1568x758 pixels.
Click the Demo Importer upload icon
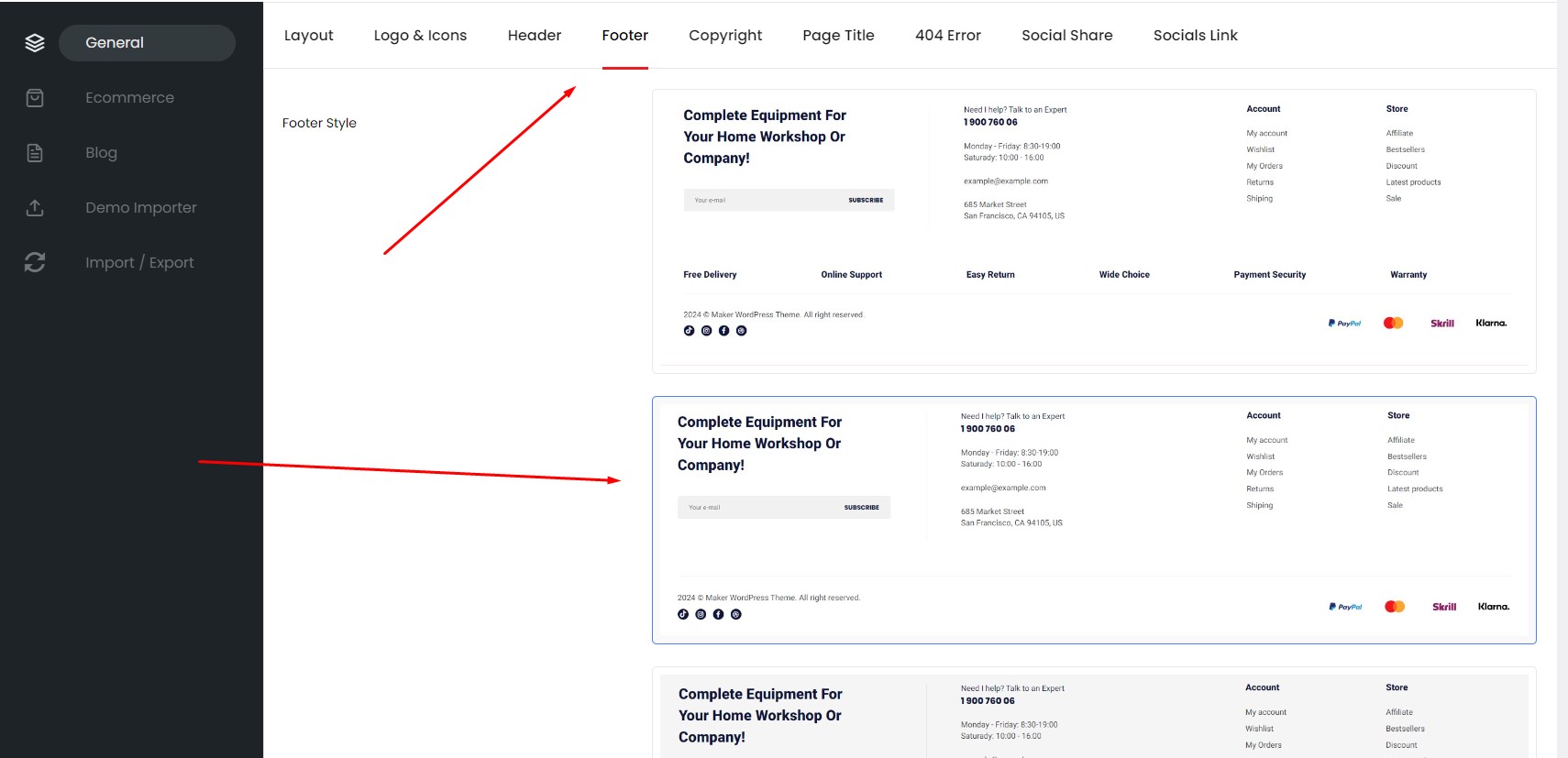point(35,208)
